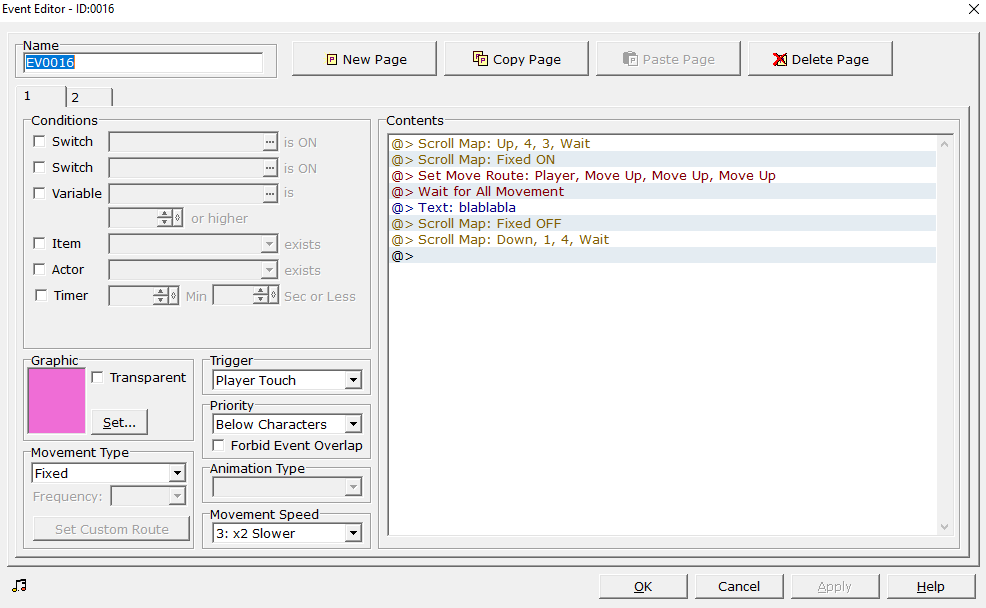Toggle Forbid Event Overlap checkbox
Image resolution: width=986 pixels, height=608 pixels.
(218, 445)
